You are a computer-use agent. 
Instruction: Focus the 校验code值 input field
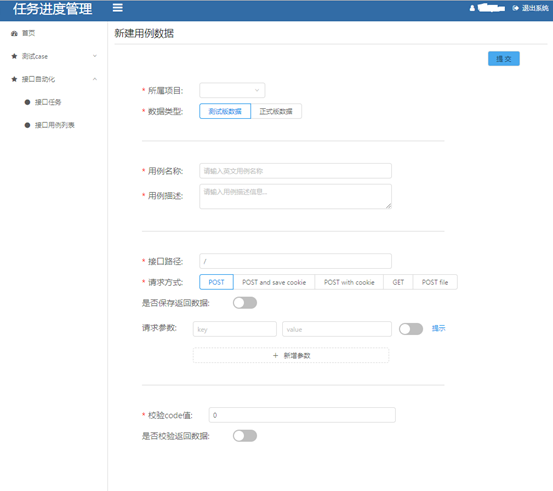click(x=302, y=415)
